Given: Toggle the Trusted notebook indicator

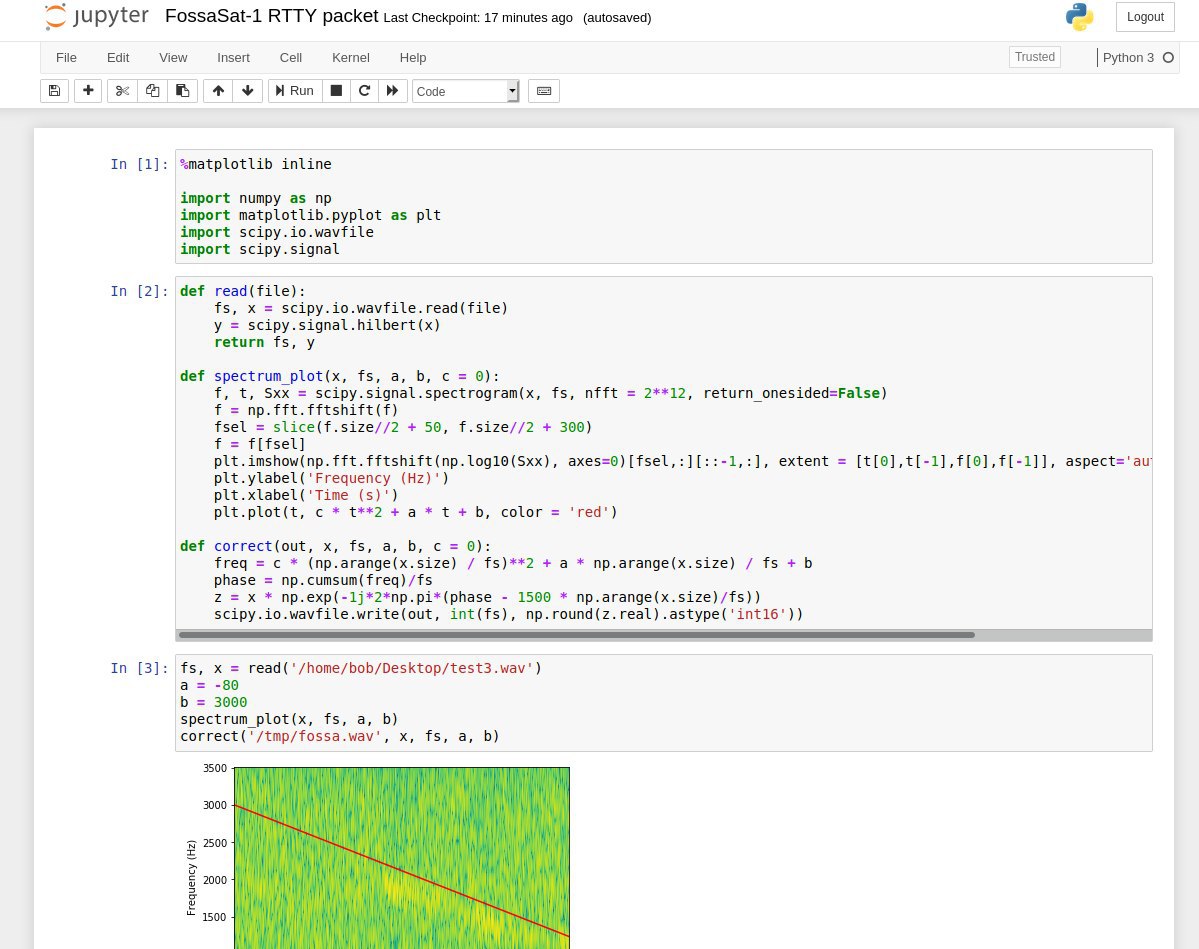Looking at the screenshot, I should [x=1034, y=57].
